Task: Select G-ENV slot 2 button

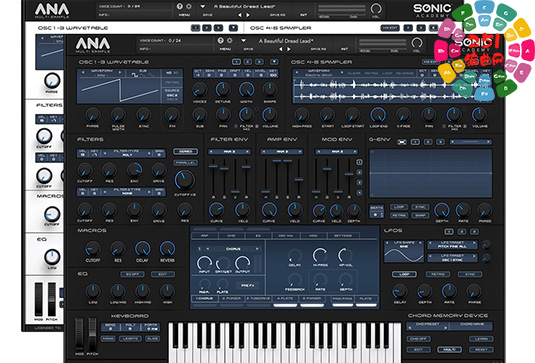Action: pyautogui.click(x=428, y=142)
